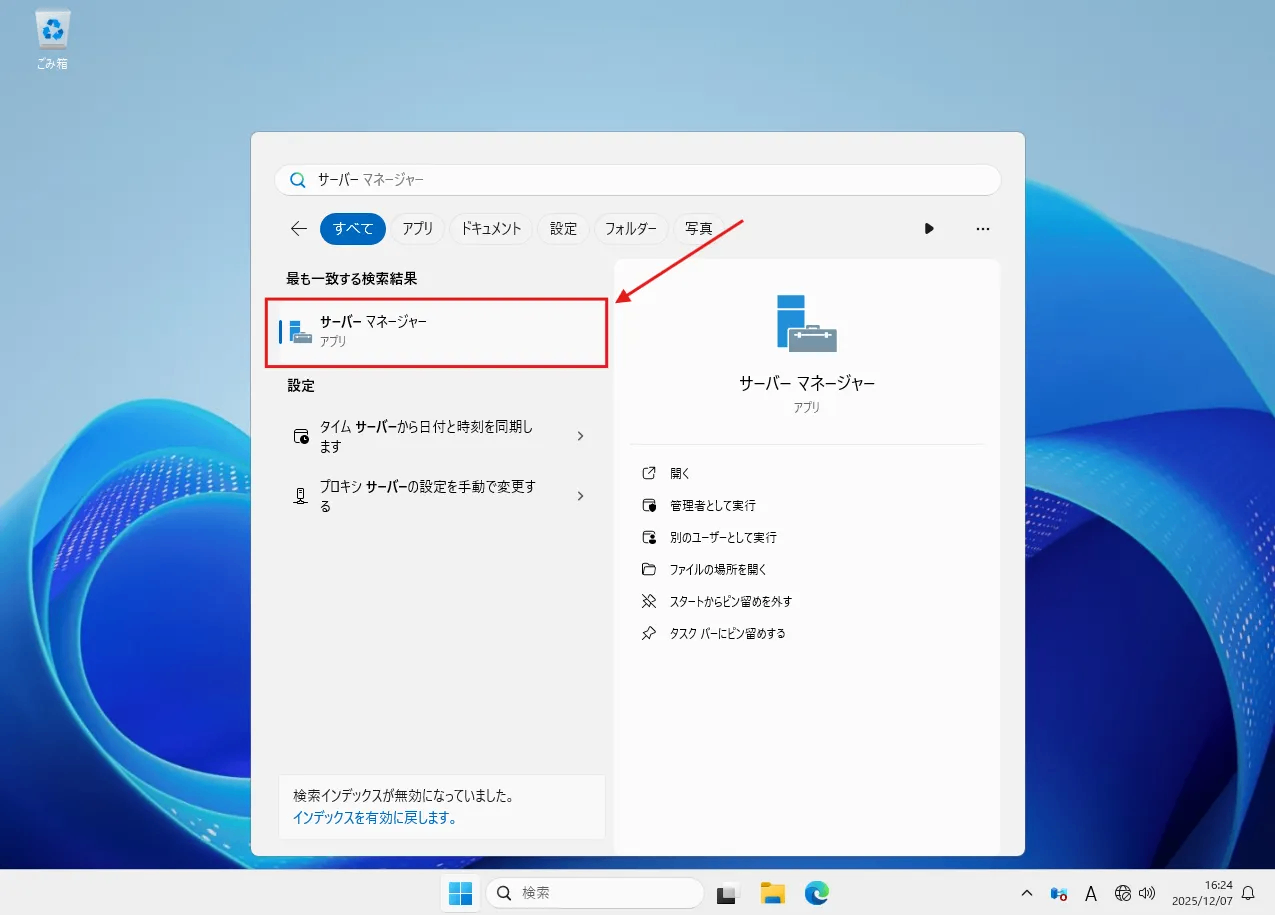1275x915 pixels.
Task: Click the clock icon beside タイム サーバー setting
Action: [301, 436]
